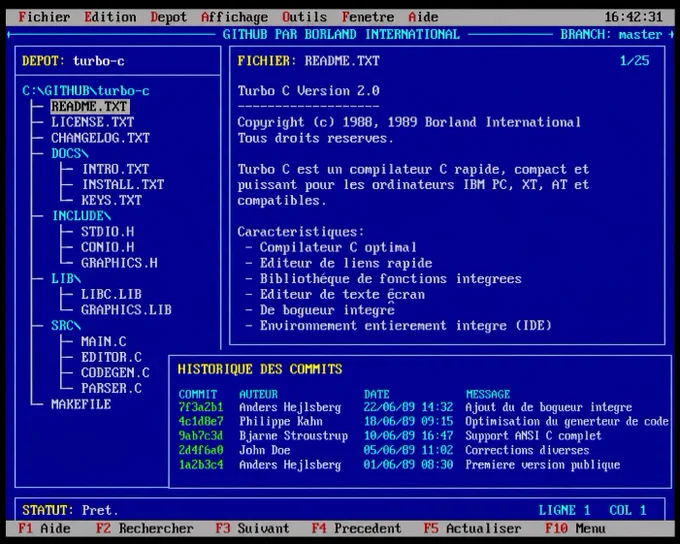
Task: Collapse the DOCS\ folder
Action: tap(70, 153)
